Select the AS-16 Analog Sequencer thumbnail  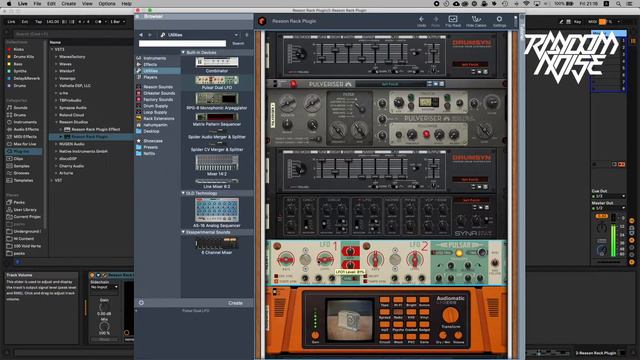pyautogui.click(x=217, y=210)
